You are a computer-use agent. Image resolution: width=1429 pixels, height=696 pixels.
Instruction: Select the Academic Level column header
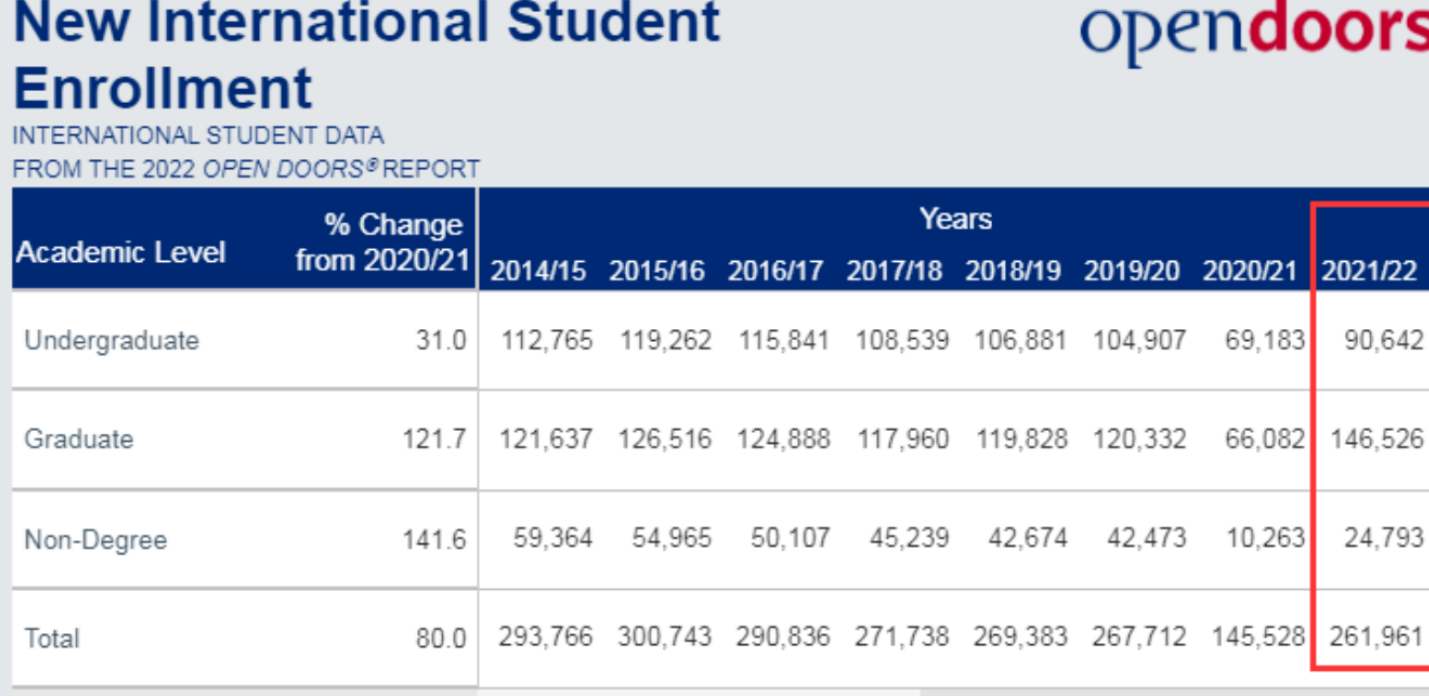point(120,253)
